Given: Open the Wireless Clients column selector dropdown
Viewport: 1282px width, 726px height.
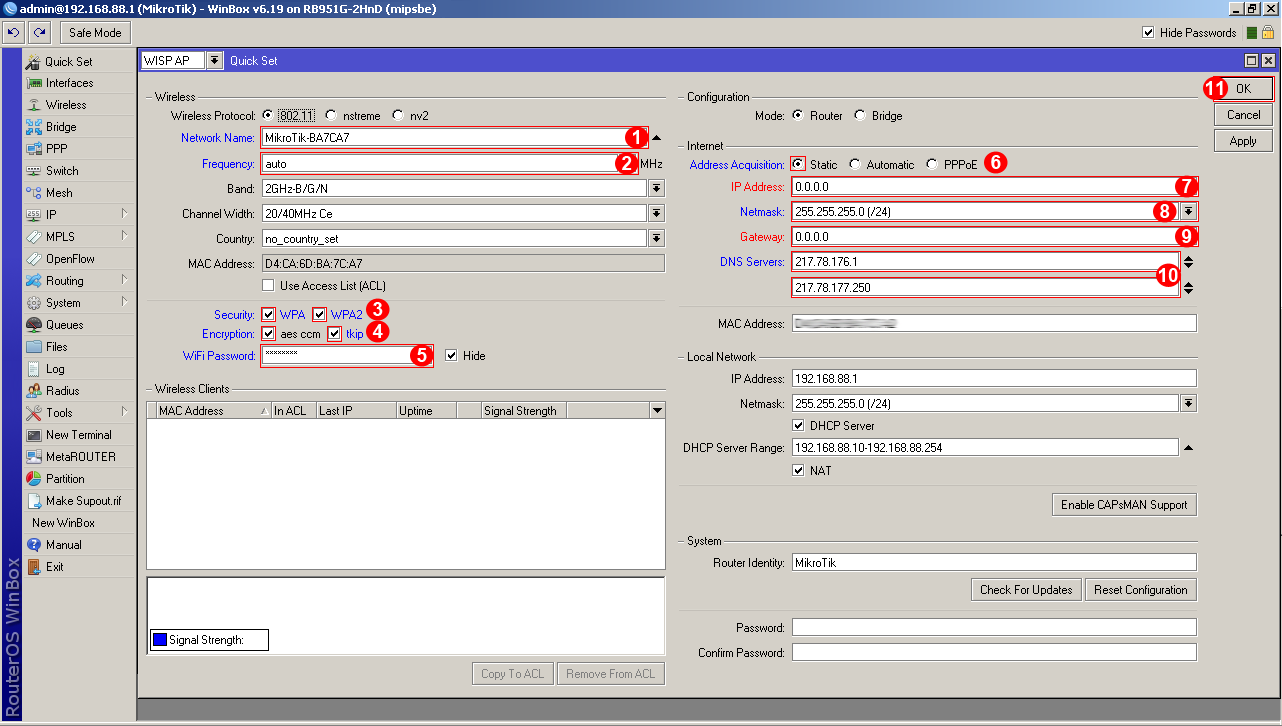Looking at the screenshot, I should (x=657, y=410).
